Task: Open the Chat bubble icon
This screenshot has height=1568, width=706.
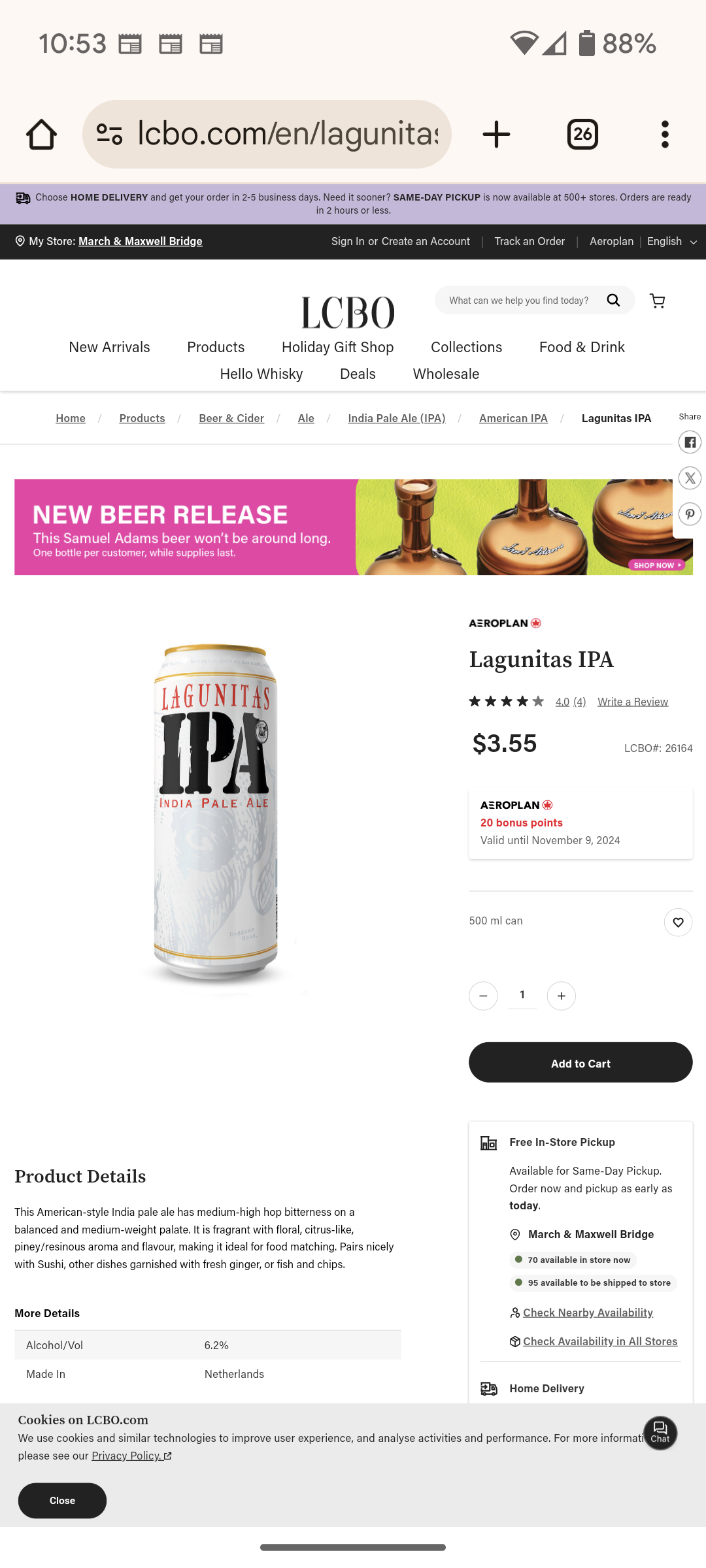Action: tap(660, 1433)
